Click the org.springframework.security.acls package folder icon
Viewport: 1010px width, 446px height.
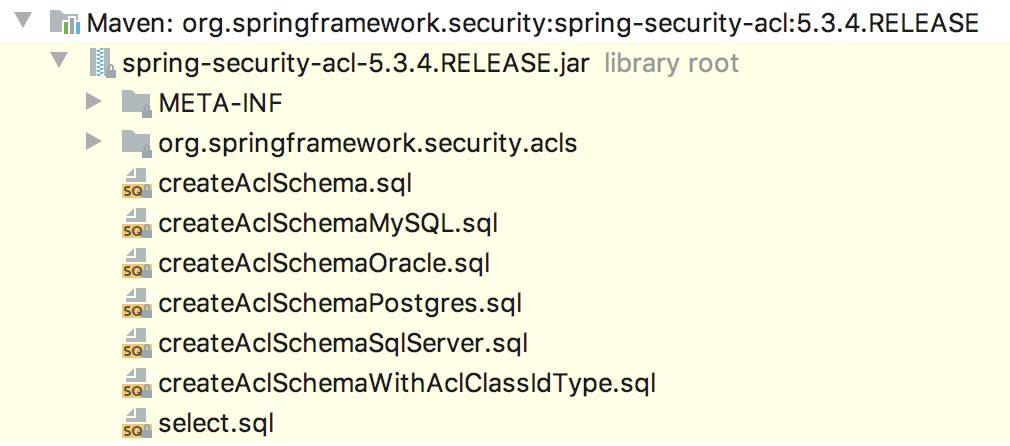pos(134,143)
